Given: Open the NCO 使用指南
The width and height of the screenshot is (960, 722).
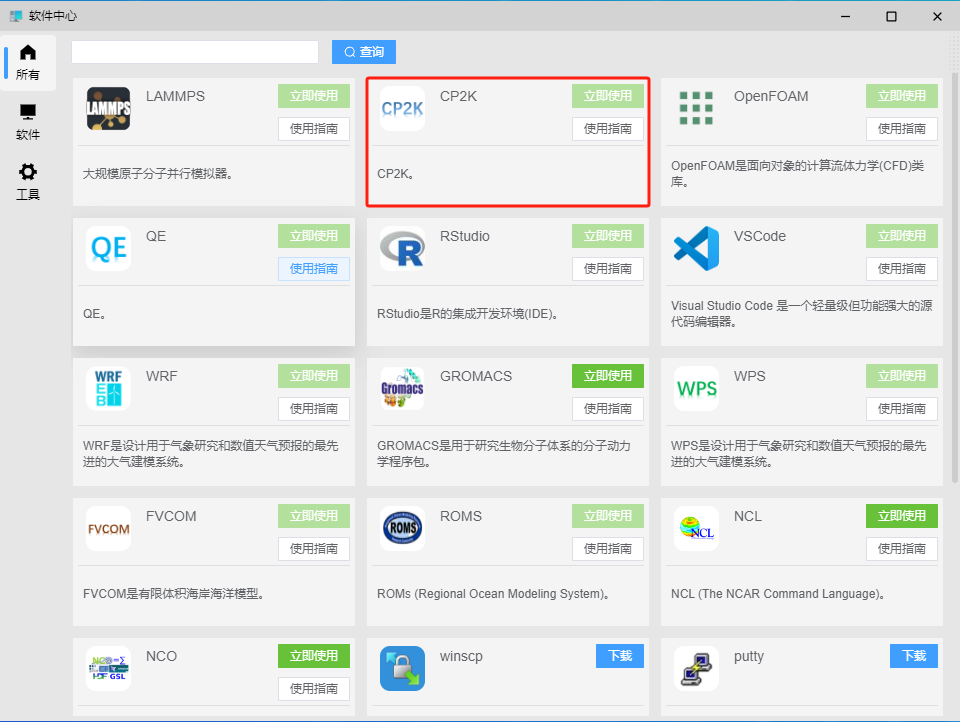Looking at the screenshot, I should click(x=313, y=690).
